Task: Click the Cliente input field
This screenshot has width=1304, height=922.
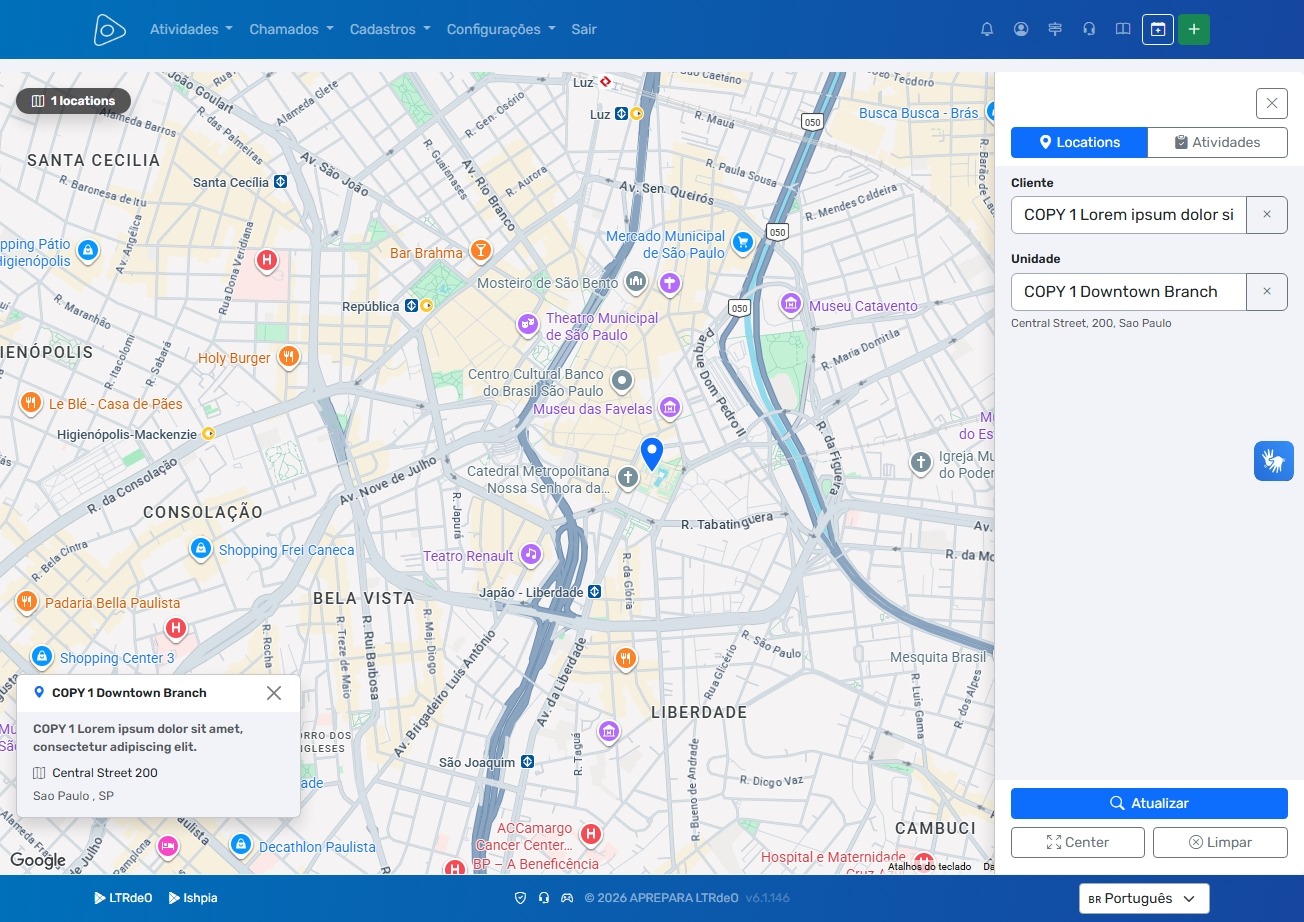Action: [1129, 215]
